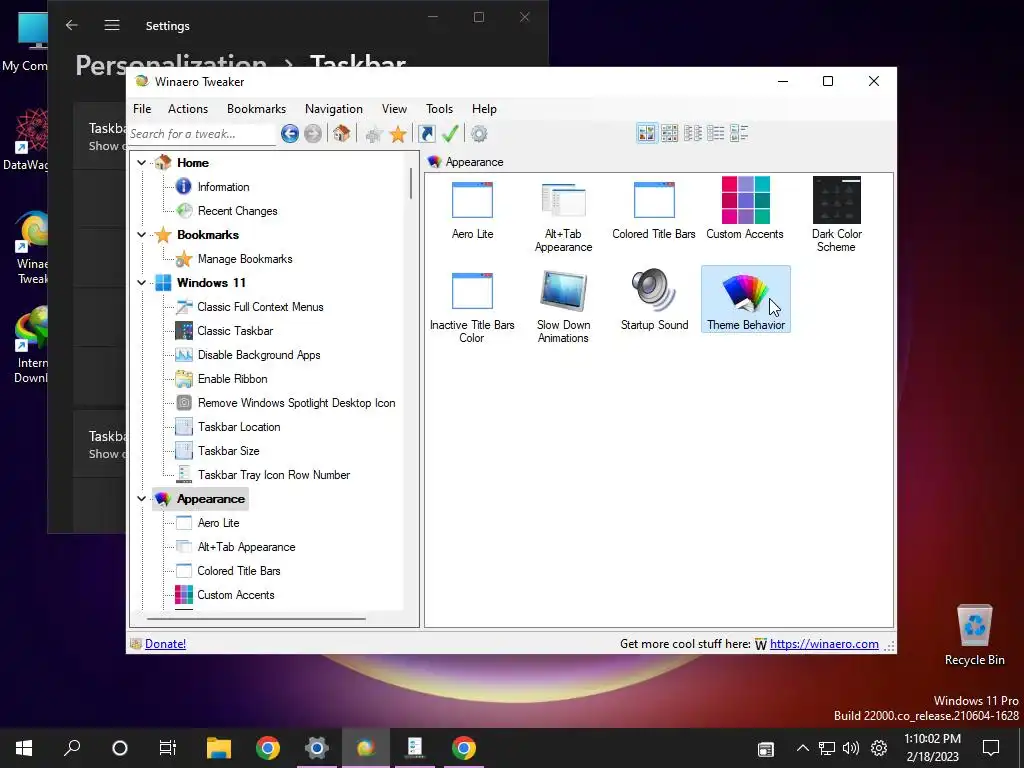Open the Alt+Tab Appearance icon

click(563, 216)
